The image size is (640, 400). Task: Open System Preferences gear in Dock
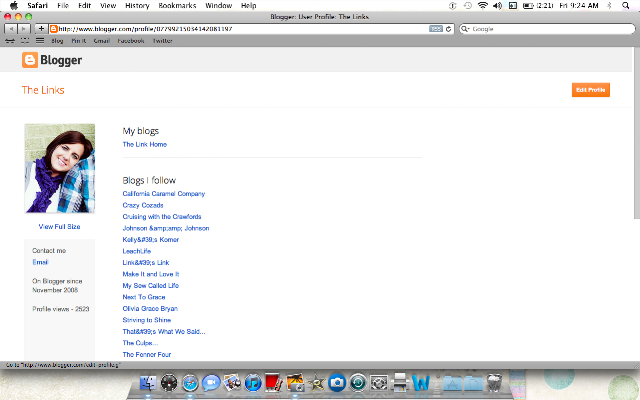click(x=379, y=383)
